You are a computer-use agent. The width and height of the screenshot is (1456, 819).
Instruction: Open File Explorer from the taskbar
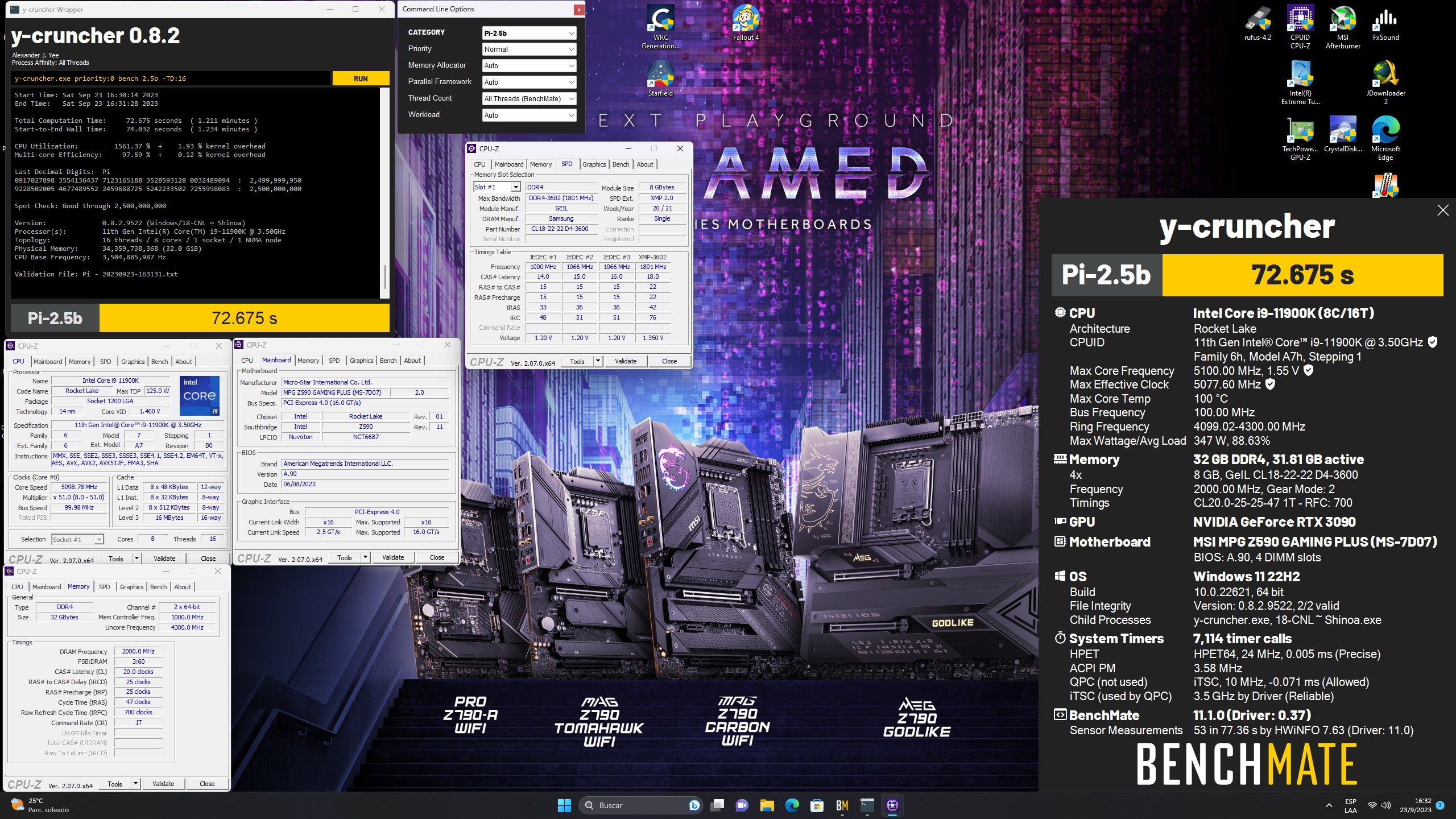(x=767, y=805)
